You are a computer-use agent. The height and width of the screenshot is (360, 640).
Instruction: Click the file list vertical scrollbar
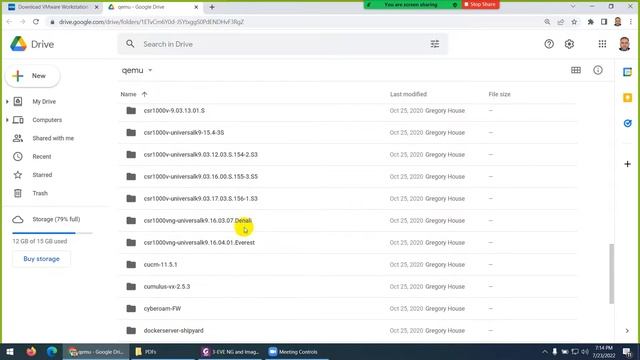pos(611,274)
